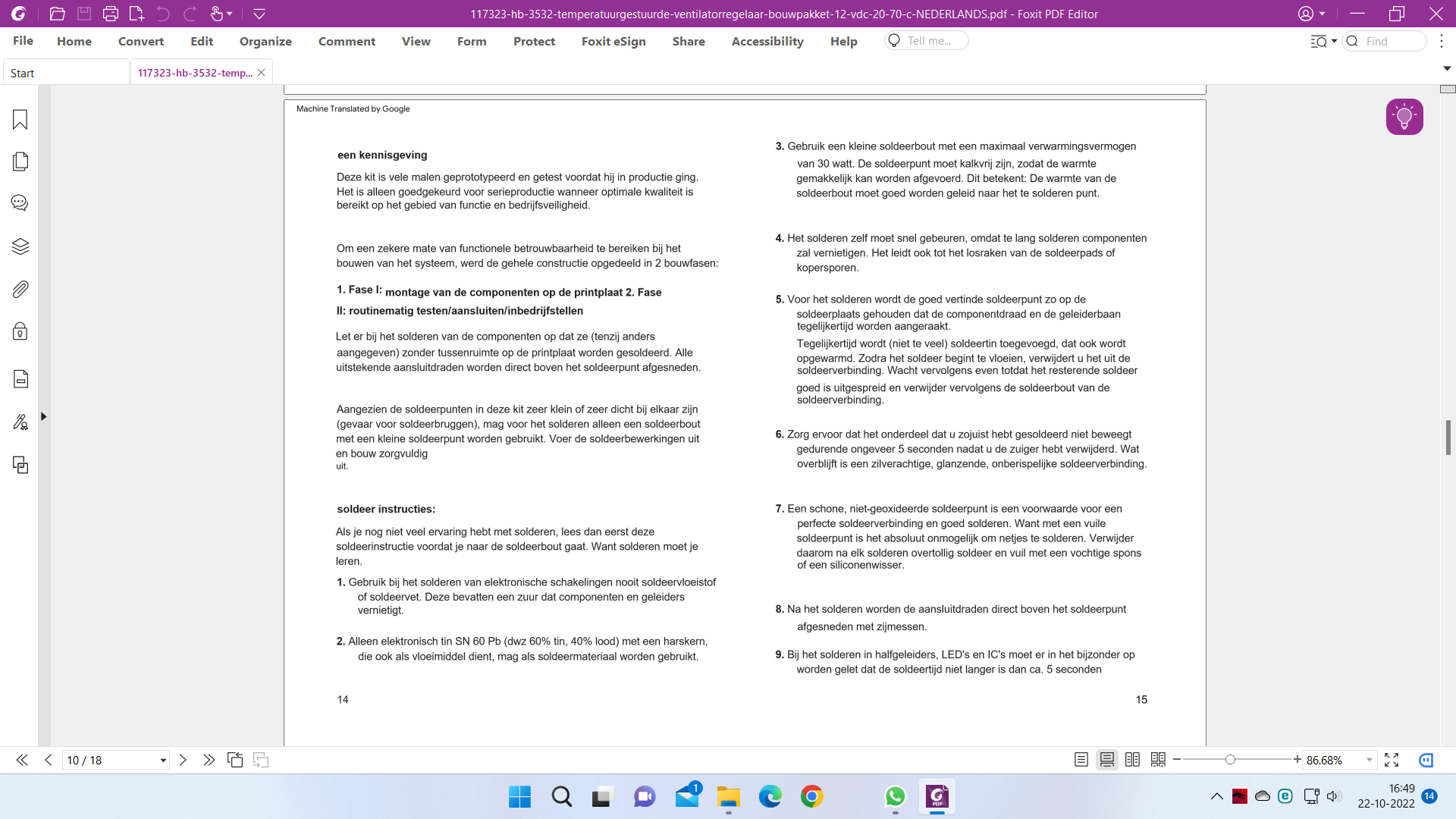Image resolution: width=1456 pixels, height=819 pixels.
Task: Select continuous facing view mode
Action: 1158,760
